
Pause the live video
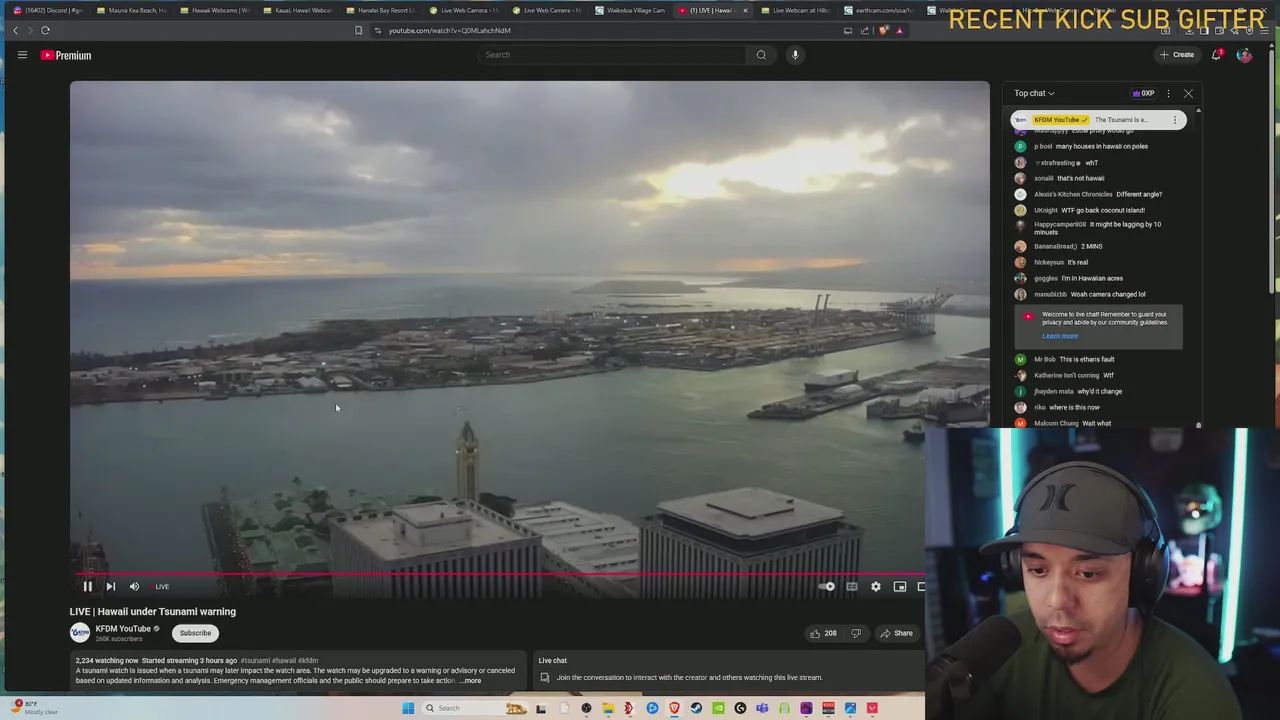point(87,587)
